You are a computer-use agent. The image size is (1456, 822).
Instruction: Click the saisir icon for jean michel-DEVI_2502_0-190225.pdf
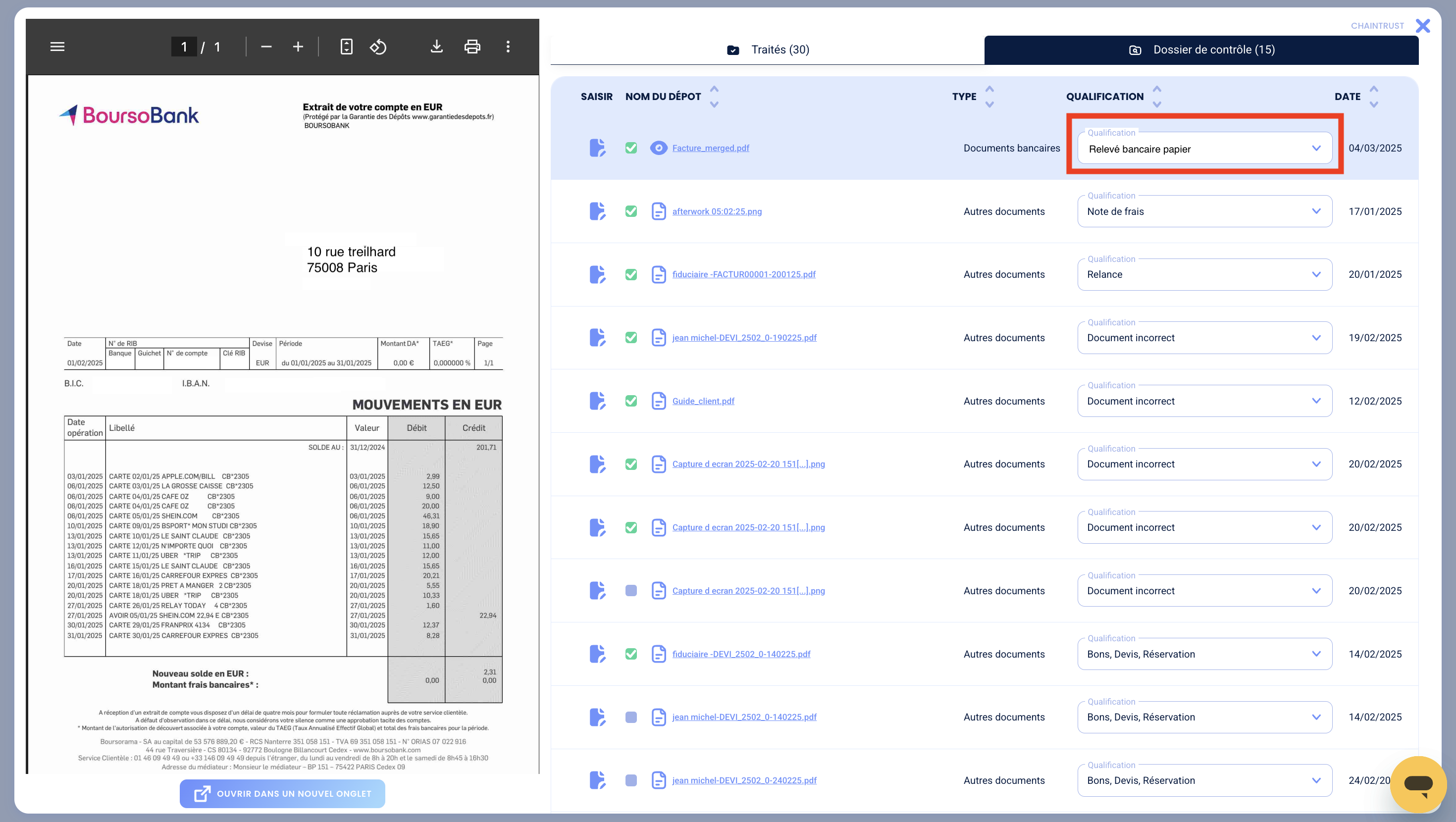click(x=597, y=338)
